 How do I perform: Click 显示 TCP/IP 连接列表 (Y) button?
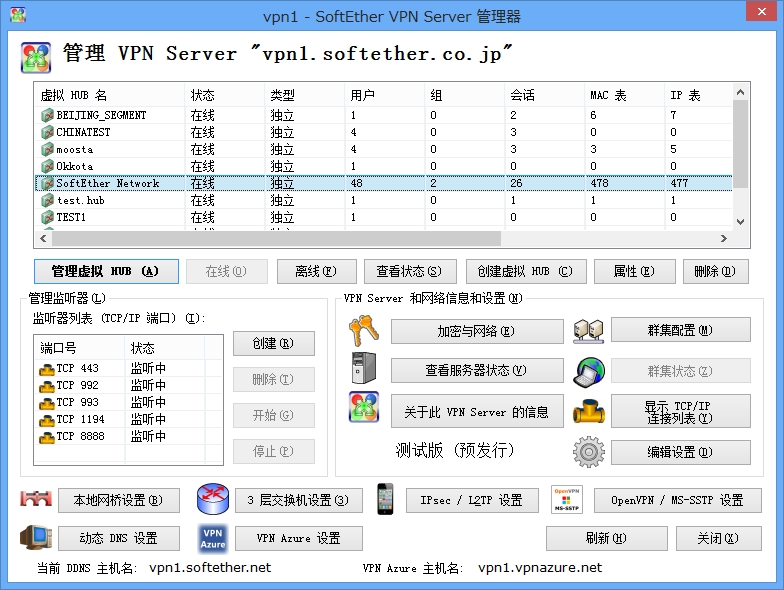tap(680, 412)
